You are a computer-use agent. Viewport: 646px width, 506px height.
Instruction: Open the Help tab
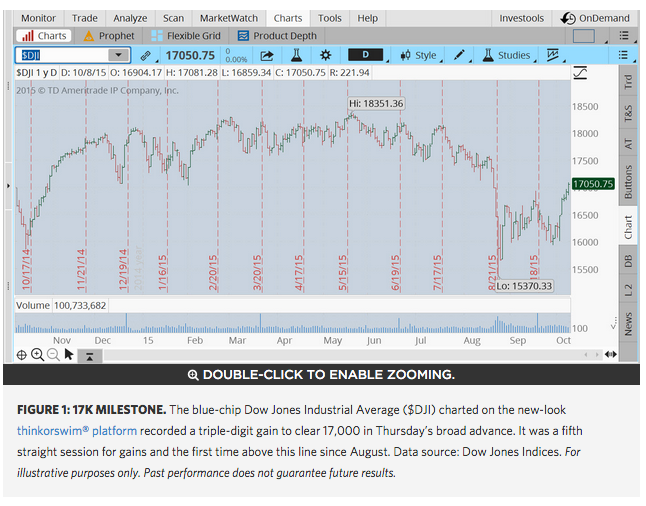(x=367, y=18)
